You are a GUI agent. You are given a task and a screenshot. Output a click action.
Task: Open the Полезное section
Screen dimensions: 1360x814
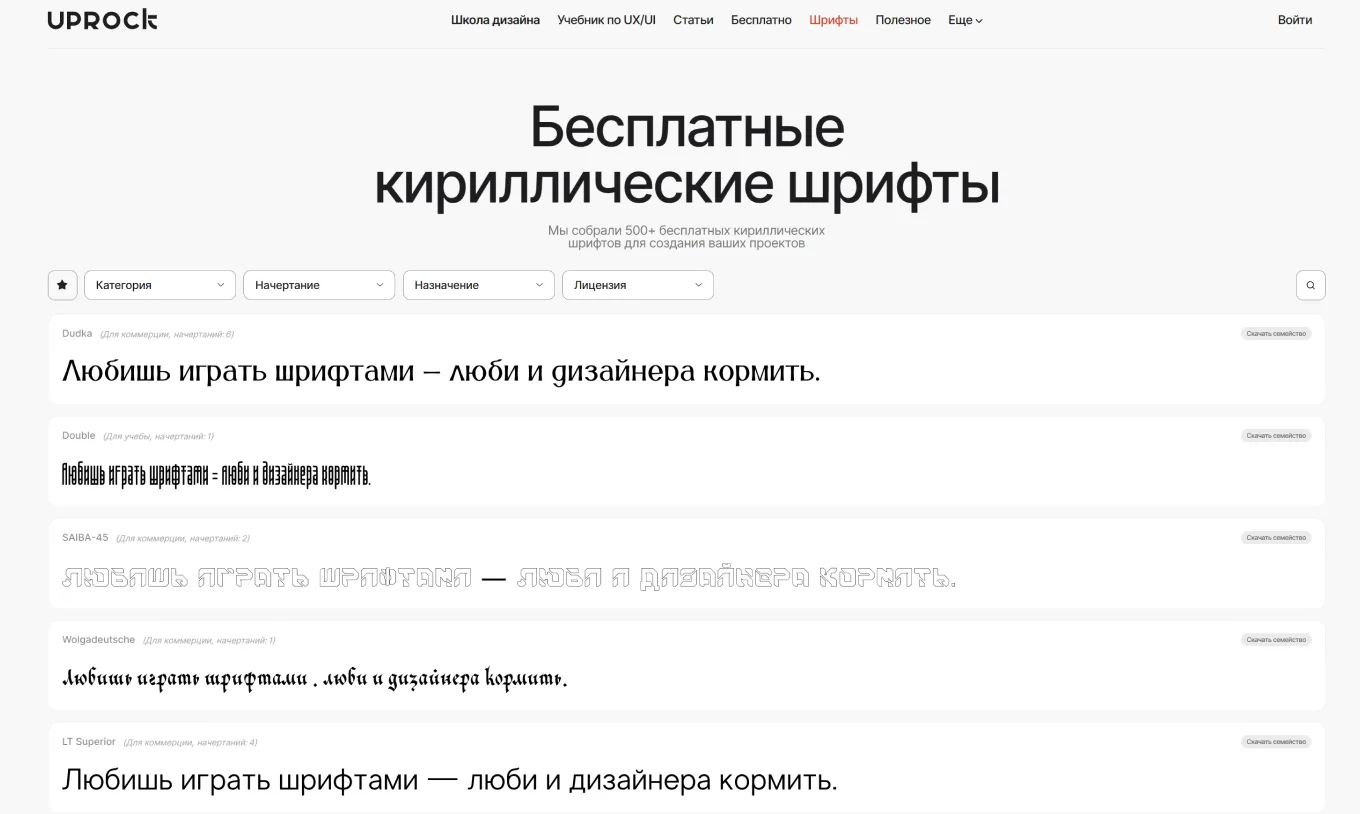(903, 20)
